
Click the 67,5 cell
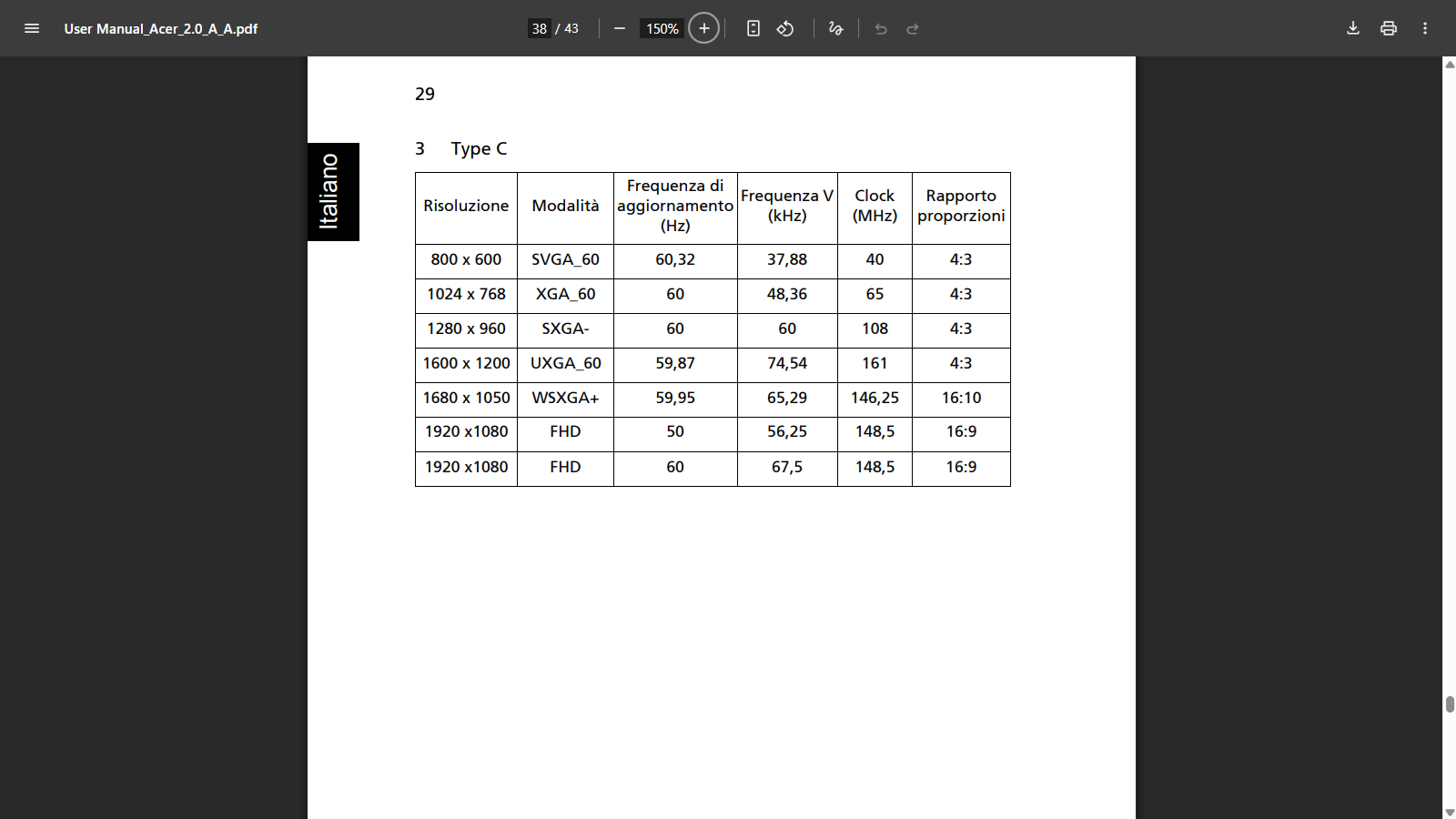tap(787, 467)
